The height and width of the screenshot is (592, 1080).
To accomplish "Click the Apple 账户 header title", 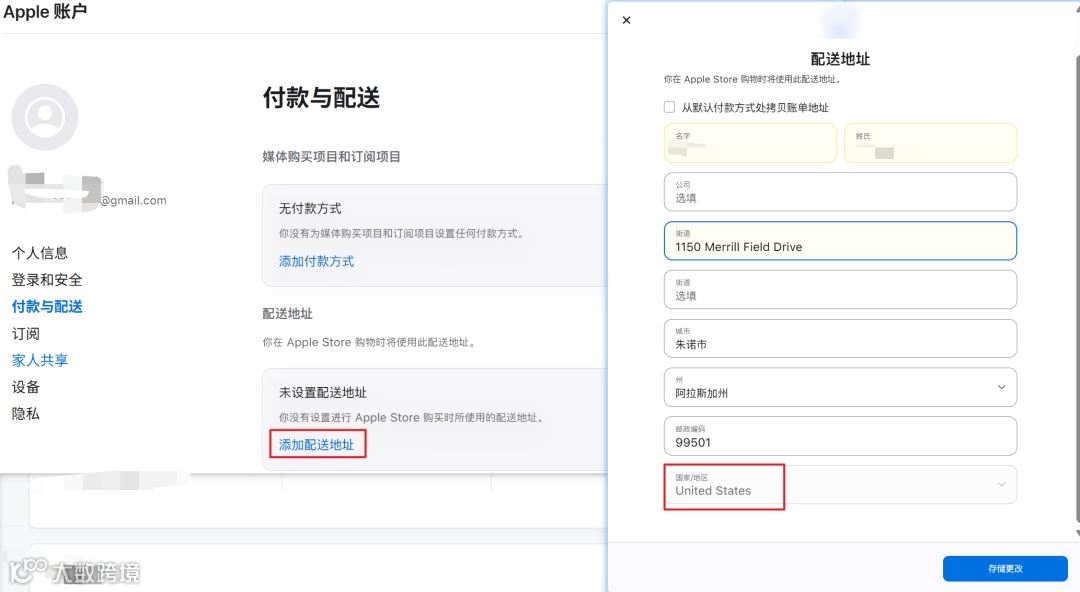I will coord(45,11).
